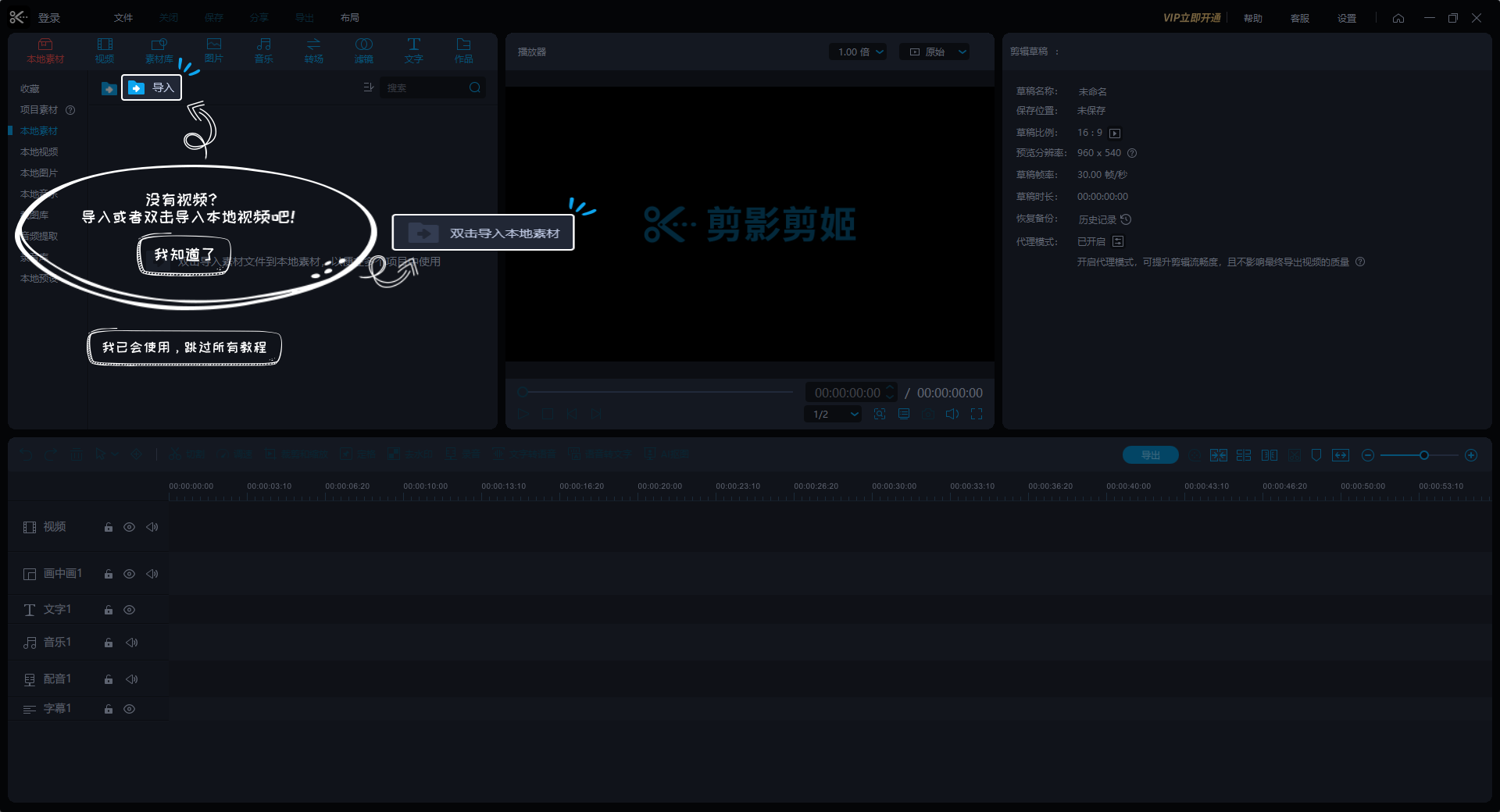Click the player progress slider handle

coord(523,392)
